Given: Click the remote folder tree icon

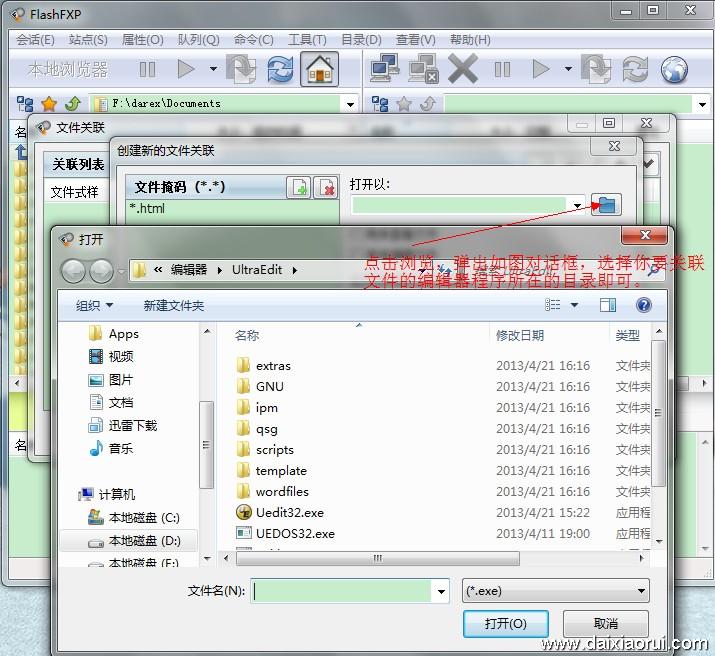Looking at the screenshot, I should point(380,104).
